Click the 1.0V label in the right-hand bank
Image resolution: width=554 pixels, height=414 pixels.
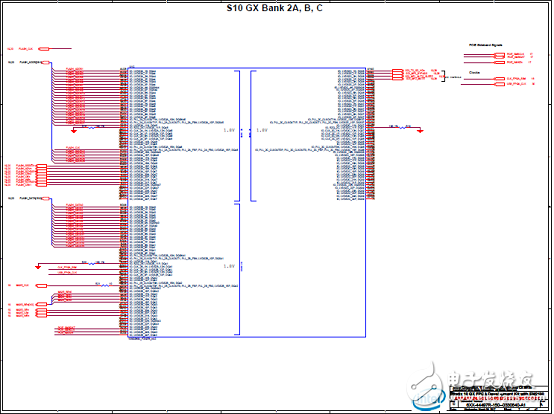pos(261,130)
